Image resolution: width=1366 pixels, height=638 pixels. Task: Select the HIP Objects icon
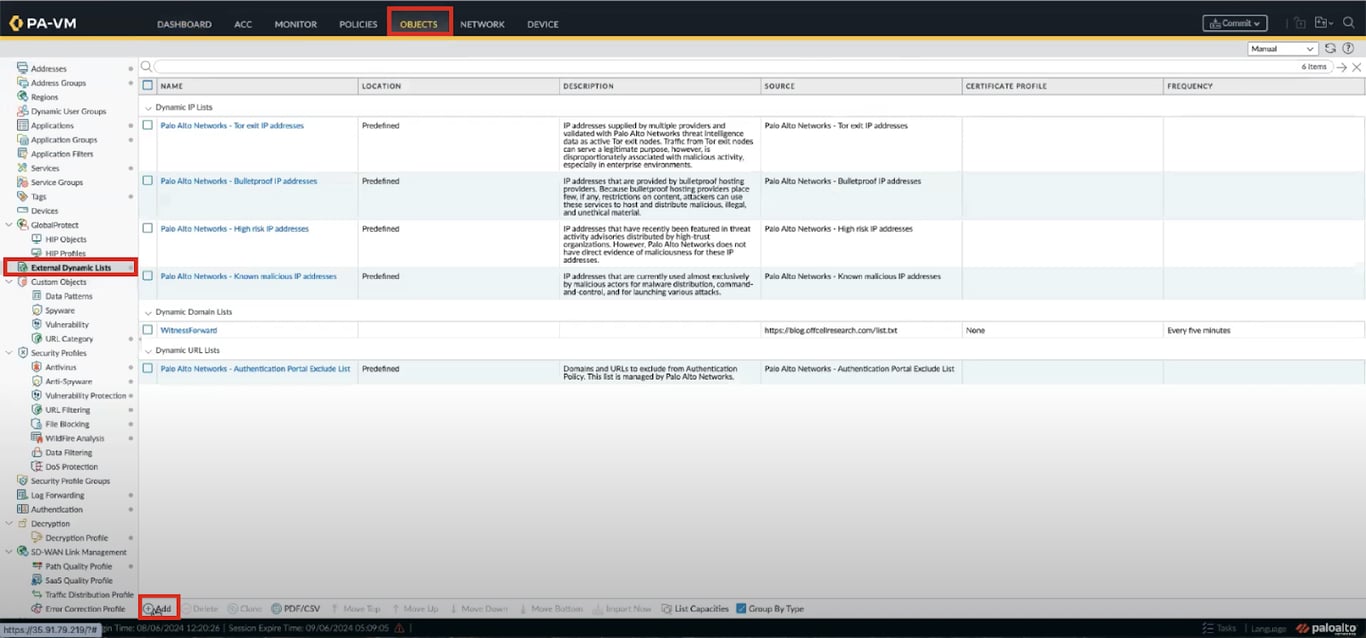(x=36, y=239)
